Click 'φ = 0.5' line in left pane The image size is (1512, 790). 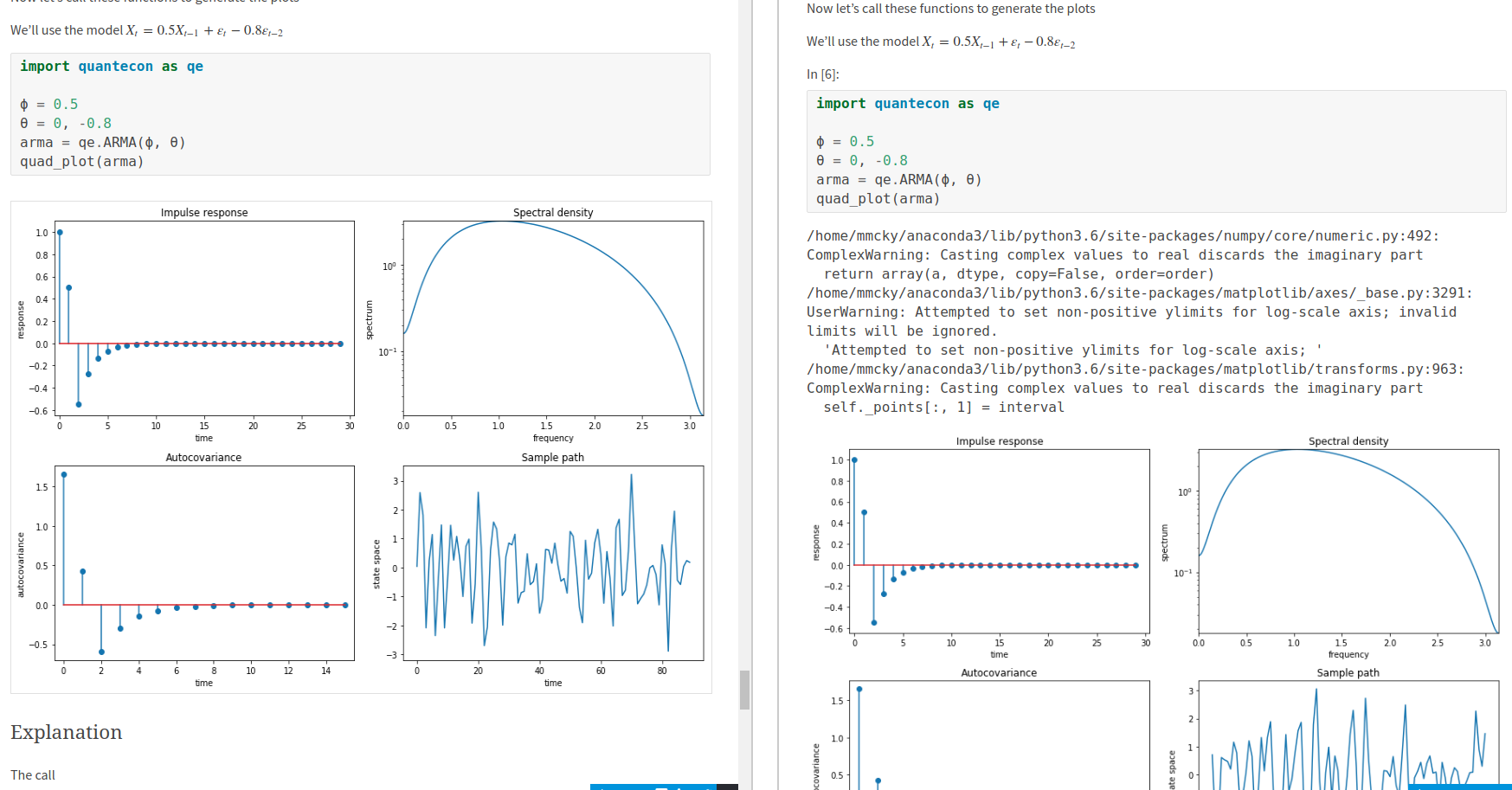[49, 105]
